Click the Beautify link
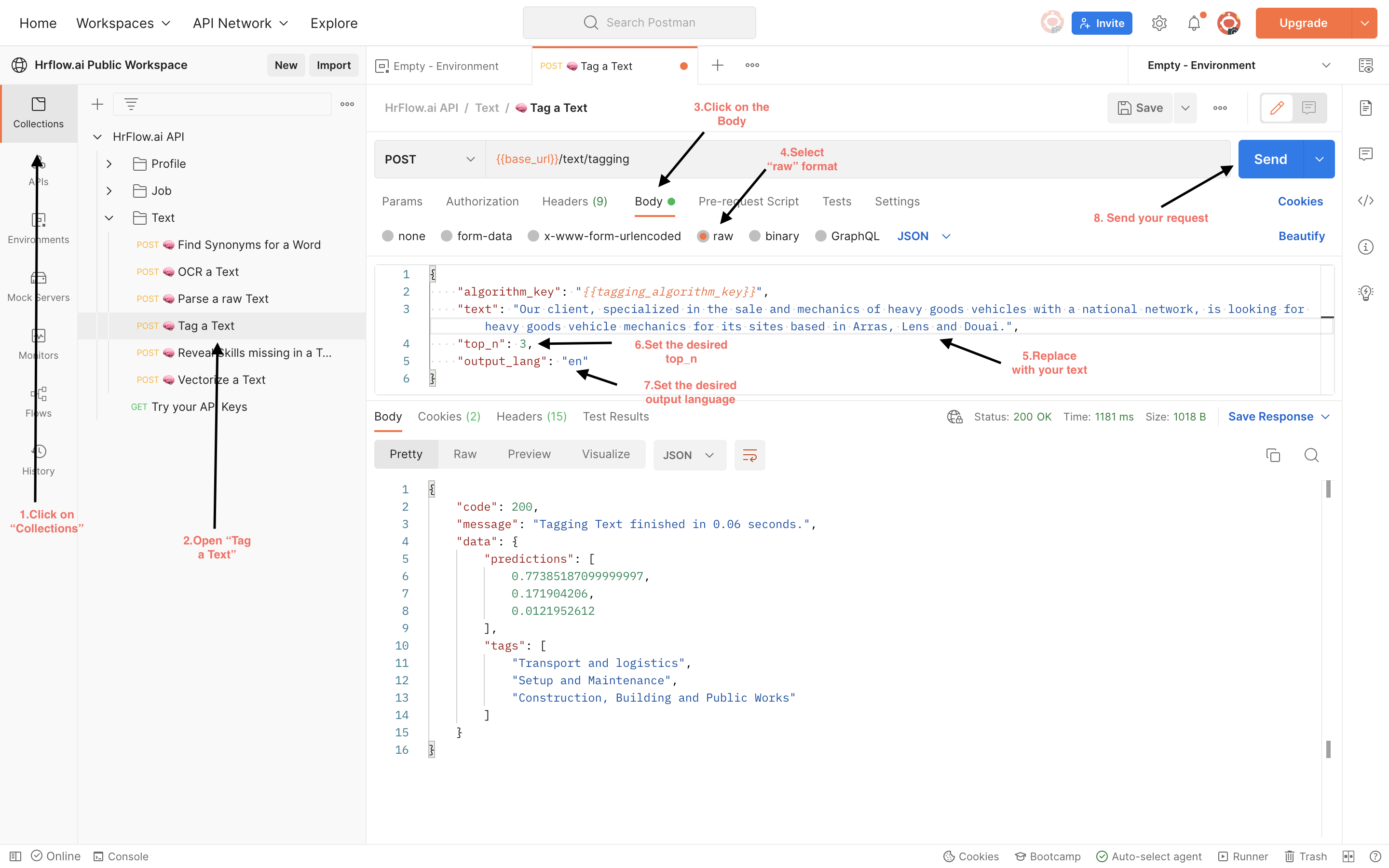The width and height of the screenshot is (1389, 868). click(1301, 236)
